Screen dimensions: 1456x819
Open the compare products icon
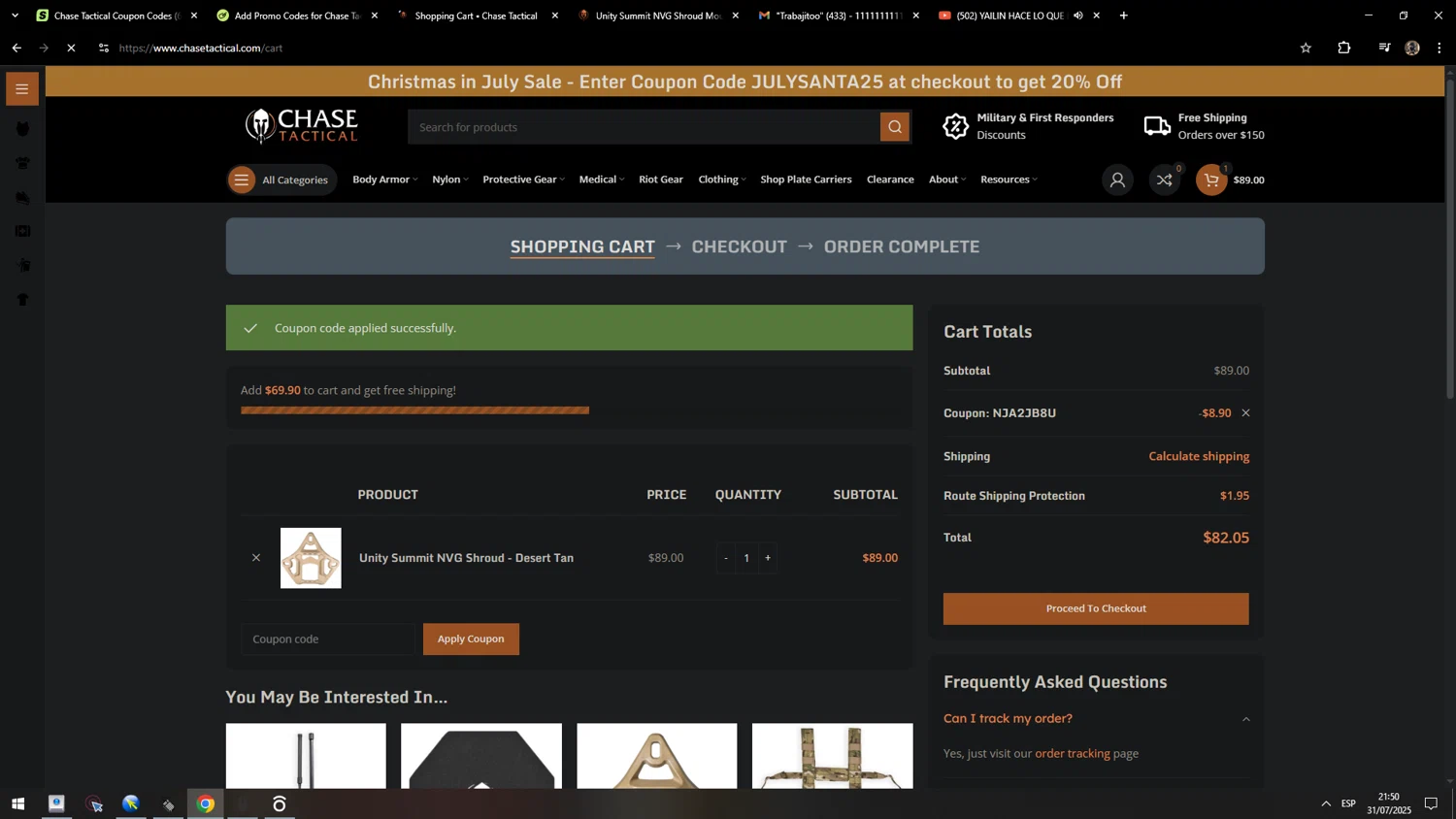1165,180
